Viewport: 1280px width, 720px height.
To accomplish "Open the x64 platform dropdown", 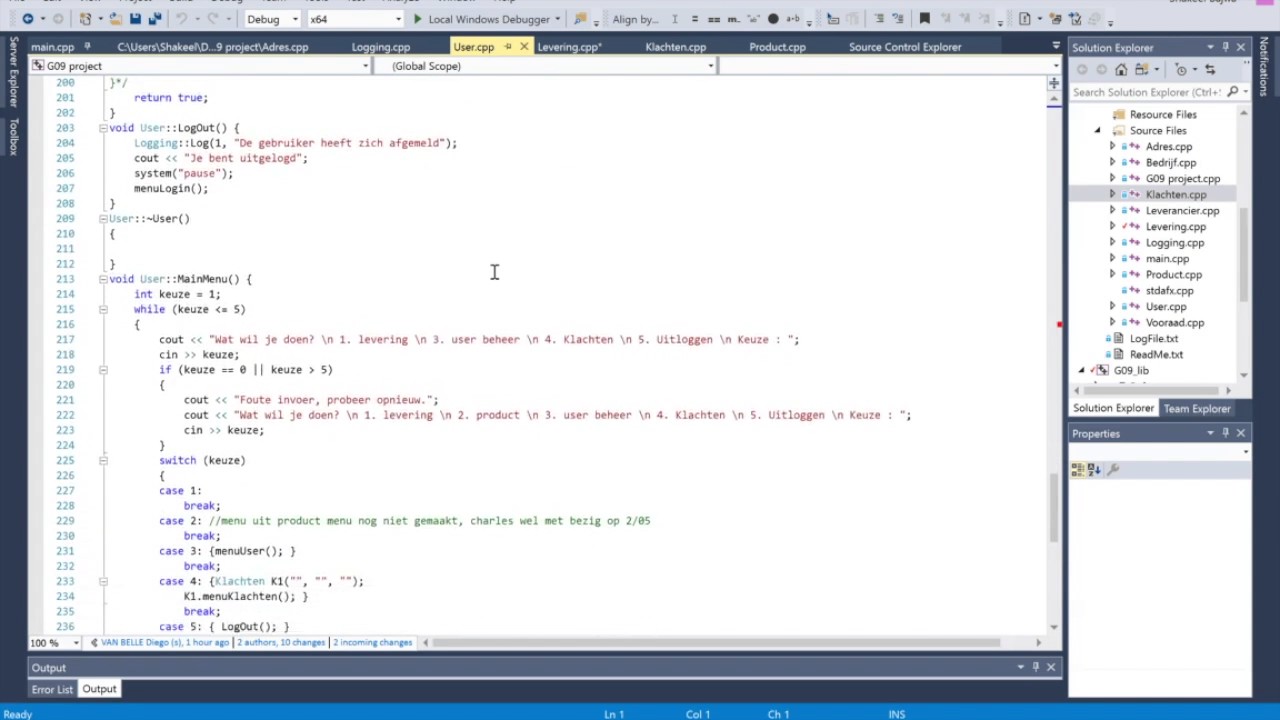I will coord(355,19).
